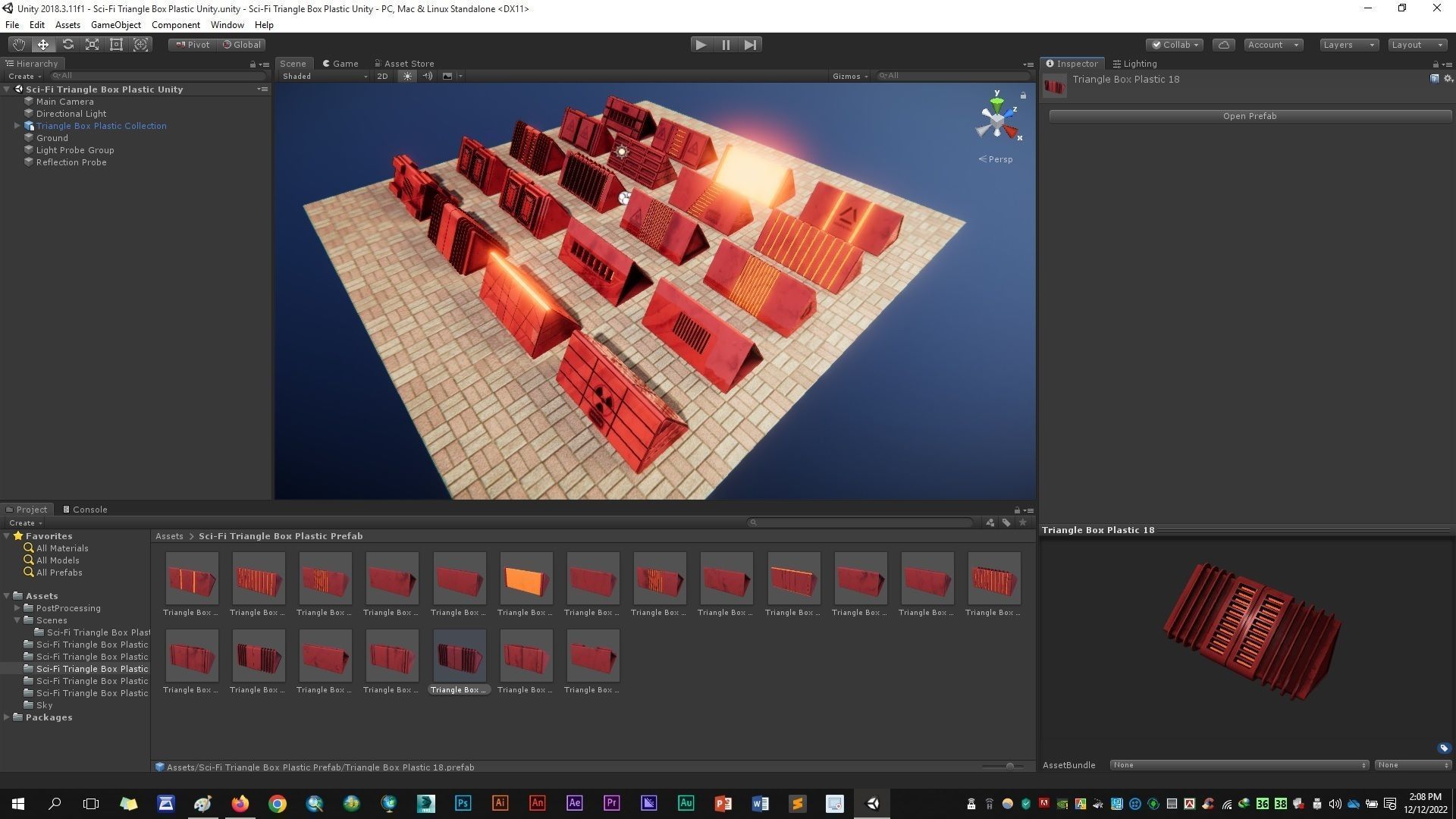The height and width of the screenshot is (819, 1456).
Task: Open the Layers dropdown
Action: 1348,45
